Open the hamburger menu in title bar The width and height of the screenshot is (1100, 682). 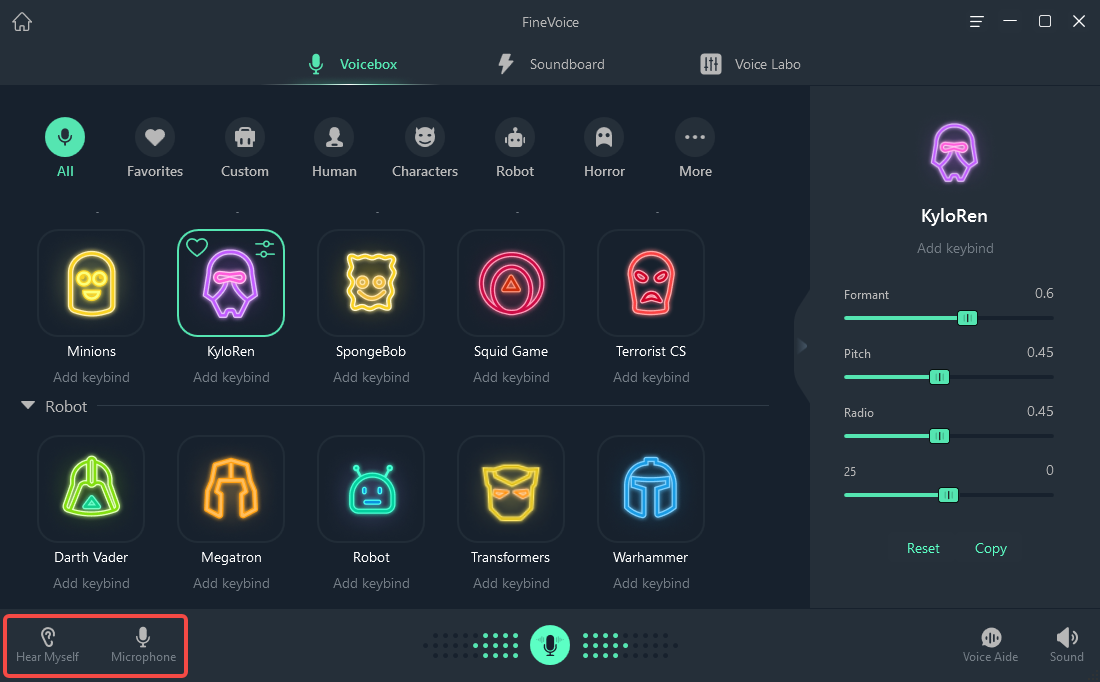coord(976,22)
